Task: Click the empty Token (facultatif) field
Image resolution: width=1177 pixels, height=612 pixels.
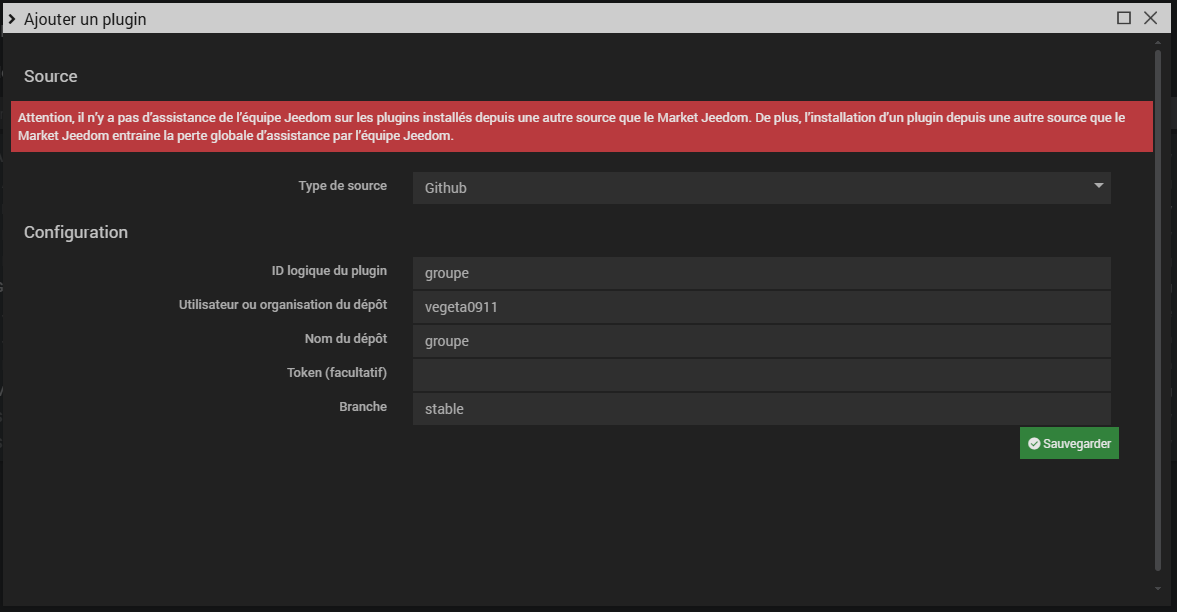Action: (760, 375)
